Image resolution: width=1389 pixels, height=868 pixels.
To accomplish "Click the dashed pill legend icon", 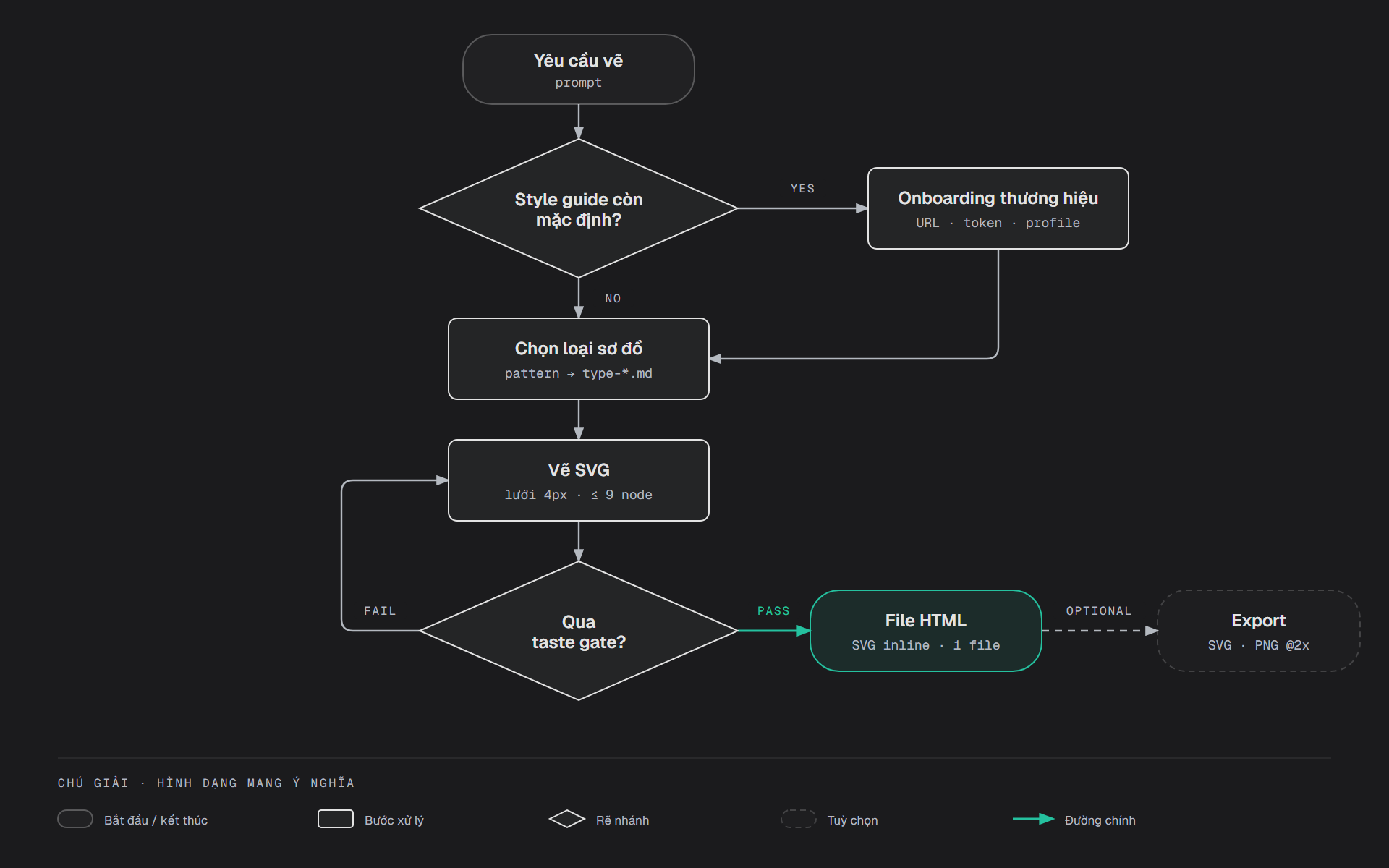I will (799, 819).
